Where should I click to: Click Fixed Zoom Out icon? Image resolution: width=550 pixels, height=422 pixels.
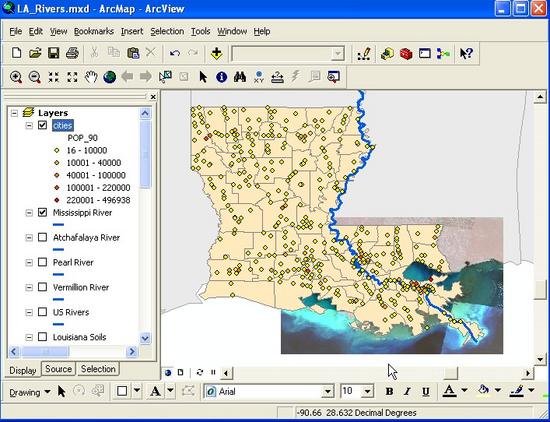point(72,77)
